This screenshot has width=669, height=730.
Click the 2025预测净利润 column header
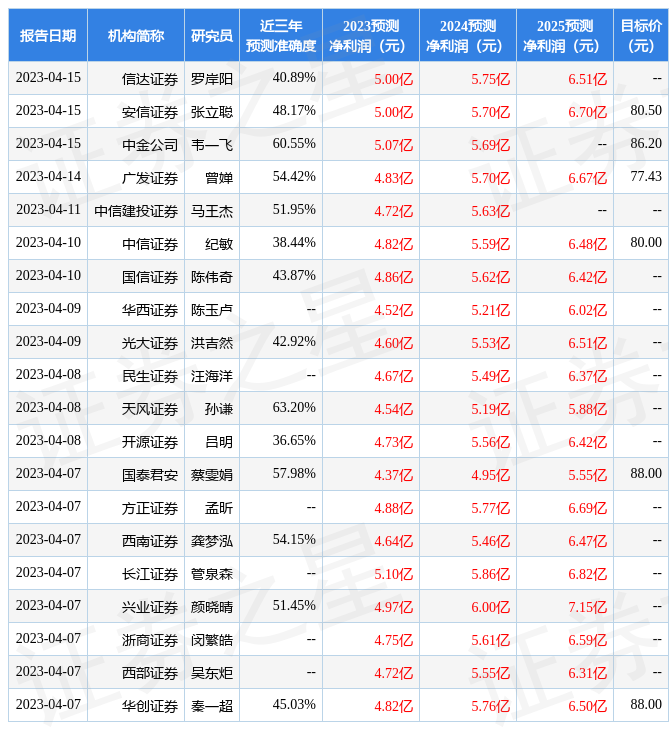coord(565,35)
